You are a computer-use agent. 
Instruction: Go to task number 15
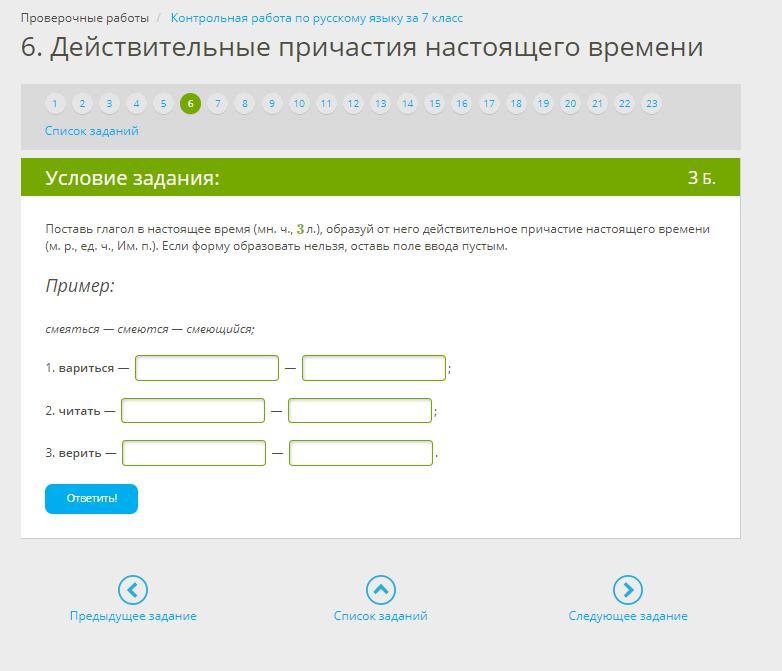(435, 104)
